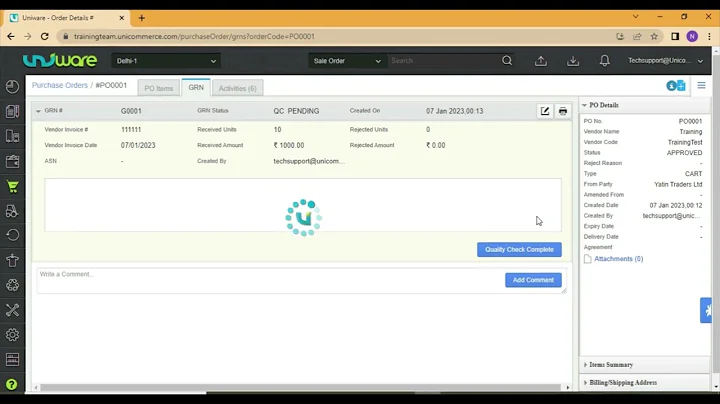Open the Sale Order search type dropdown

point(347,61)
